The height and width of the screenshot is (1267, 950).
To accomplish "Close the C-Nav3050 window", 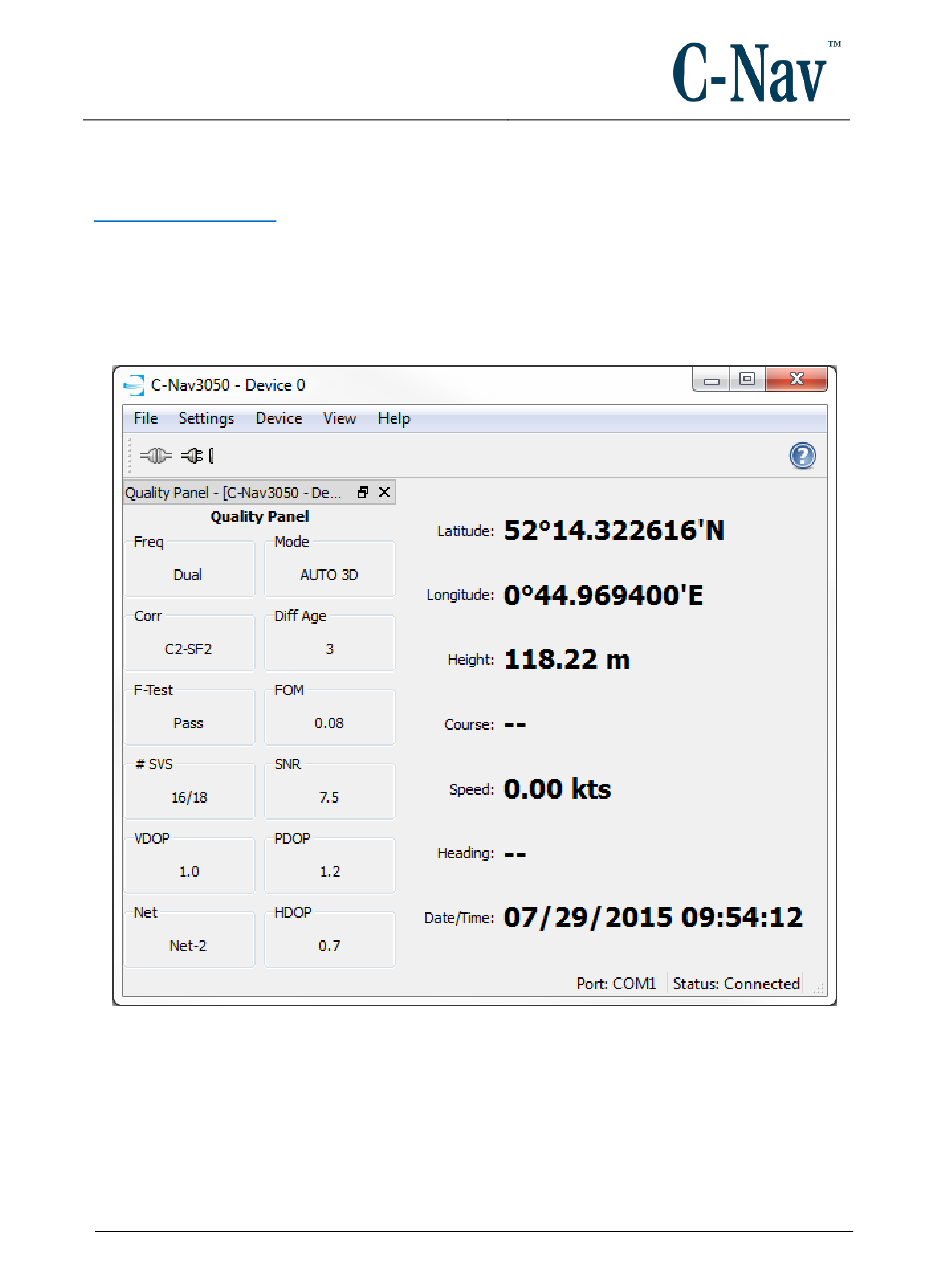I will [x=796, y=381].
